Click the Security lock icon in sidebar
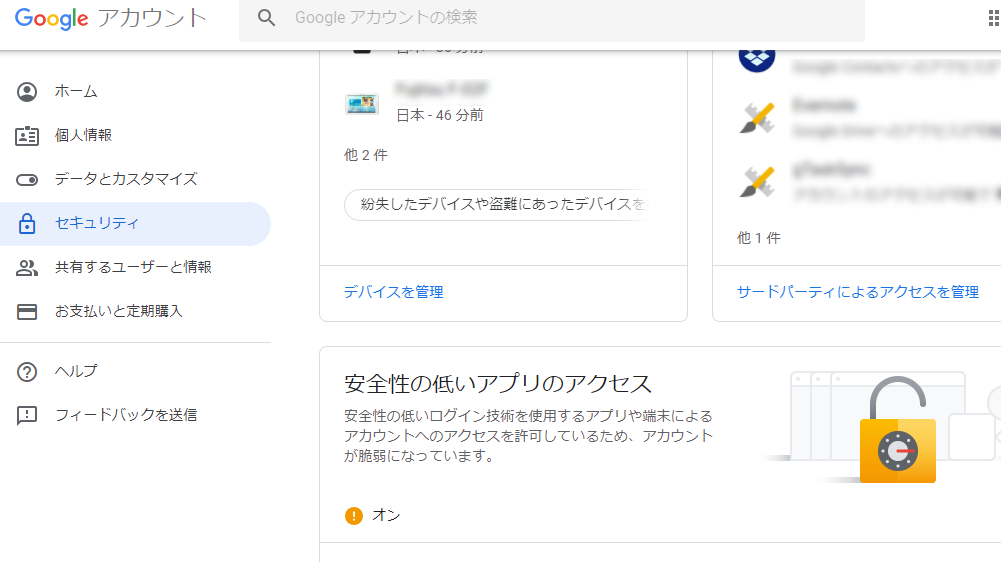Screen dimensions: 1001x562 point(27,224)
